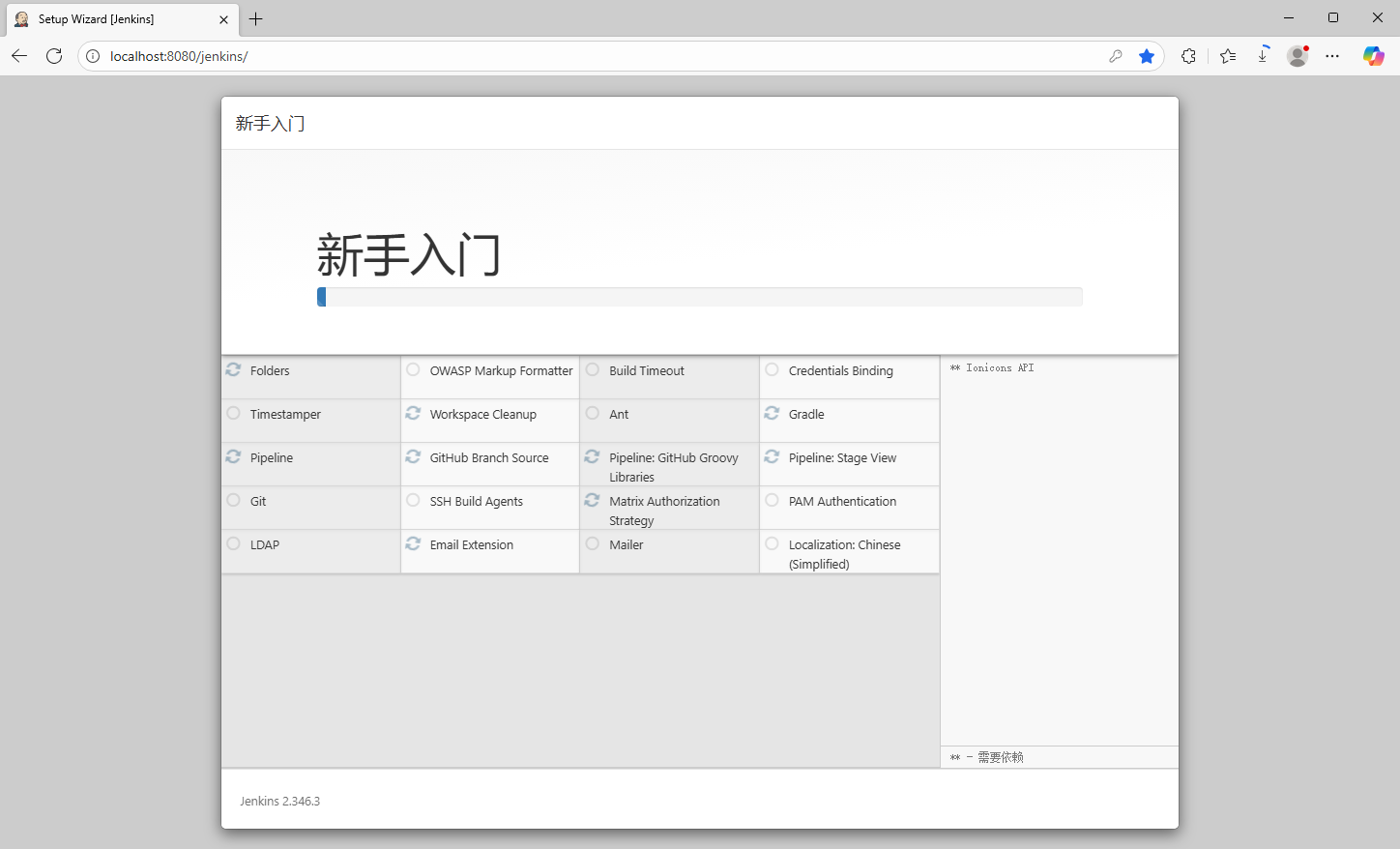Viewport: 1400px width, 849px height.
Task: Click the Git plugin label
Action: click(x=258, y=501)
